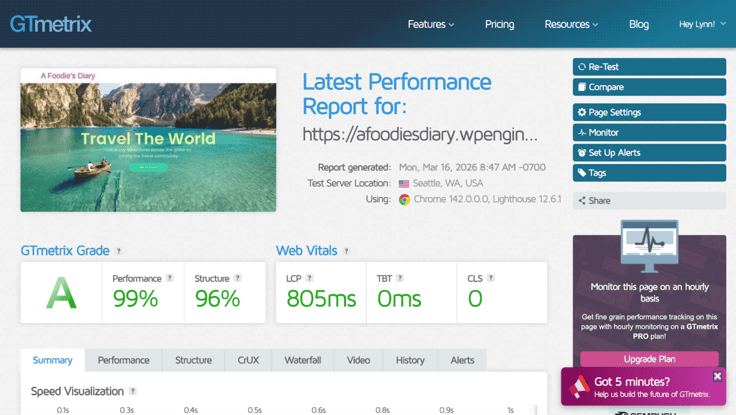
Task: Go to the Pricing page
Action: click(x=499, y=24)
